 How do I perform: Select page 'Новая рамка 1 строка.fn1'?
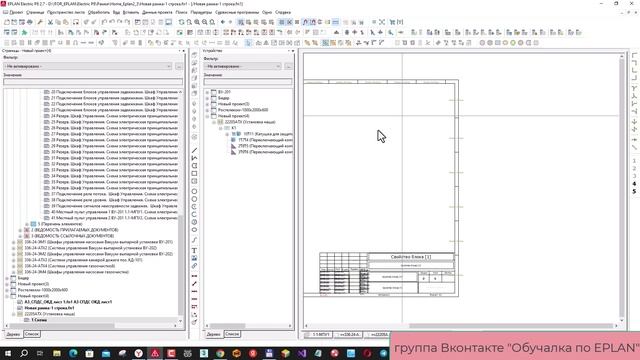[x=49, y=308]
